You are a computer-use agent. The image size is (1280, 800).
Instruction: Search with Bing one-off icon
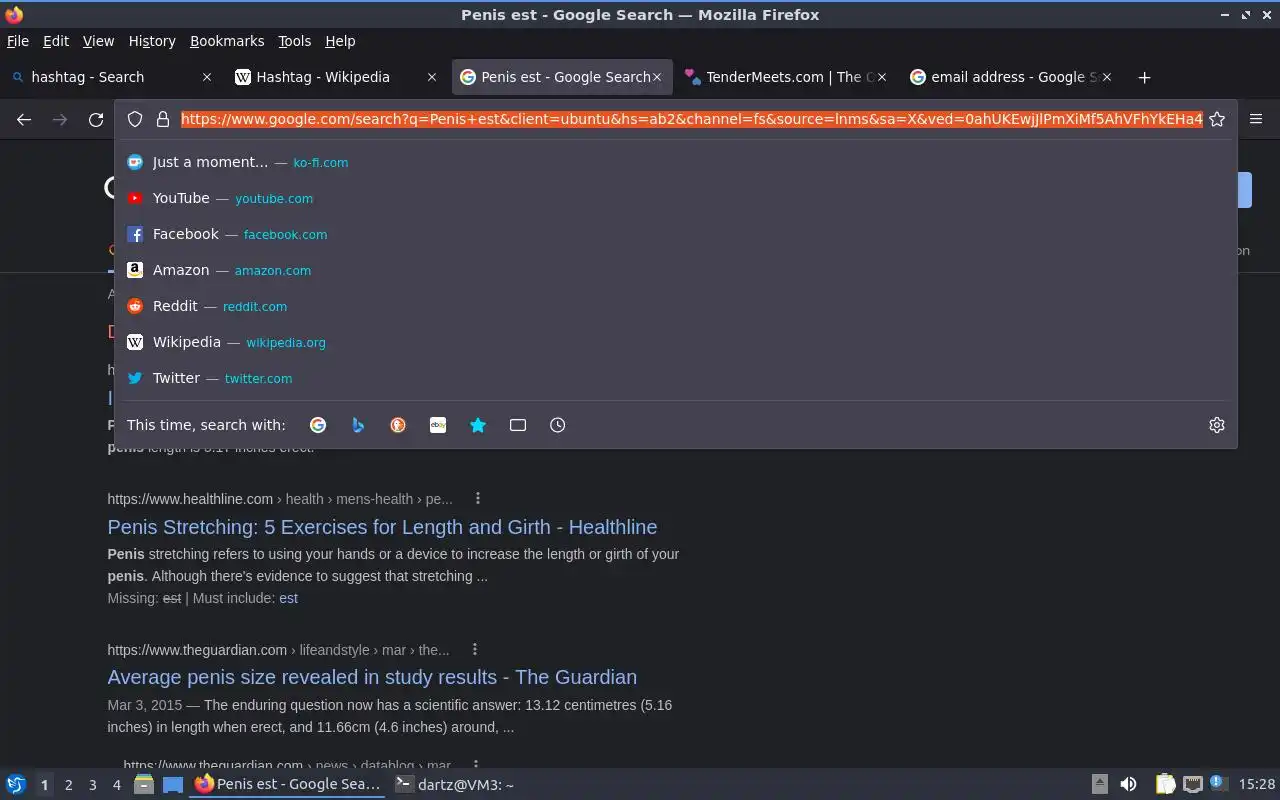[358, 425]
